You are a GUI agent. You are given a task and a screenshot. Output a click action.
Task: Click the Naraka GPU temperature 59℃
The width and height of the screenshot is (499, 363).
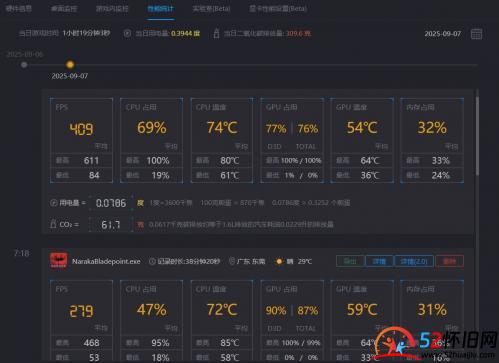click(x=362, y=310)
